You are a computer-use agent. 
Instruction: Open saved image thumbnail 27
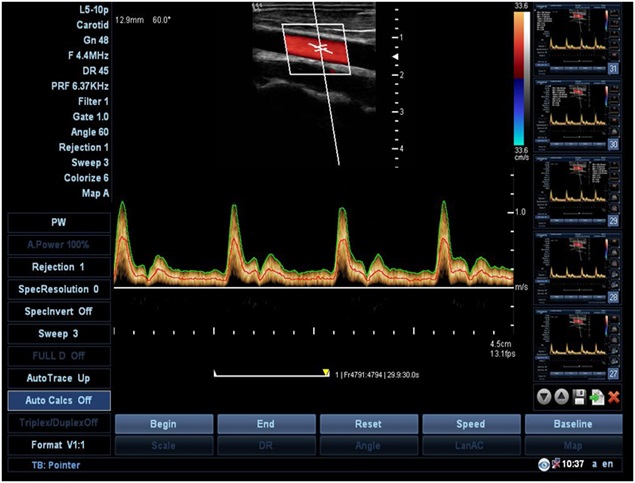click(577, 345)
